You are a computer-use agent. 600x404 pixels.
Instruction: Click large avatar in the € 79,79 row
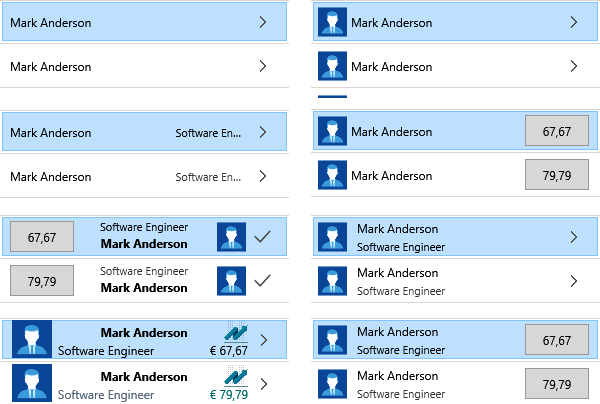(x=31, y=383)
